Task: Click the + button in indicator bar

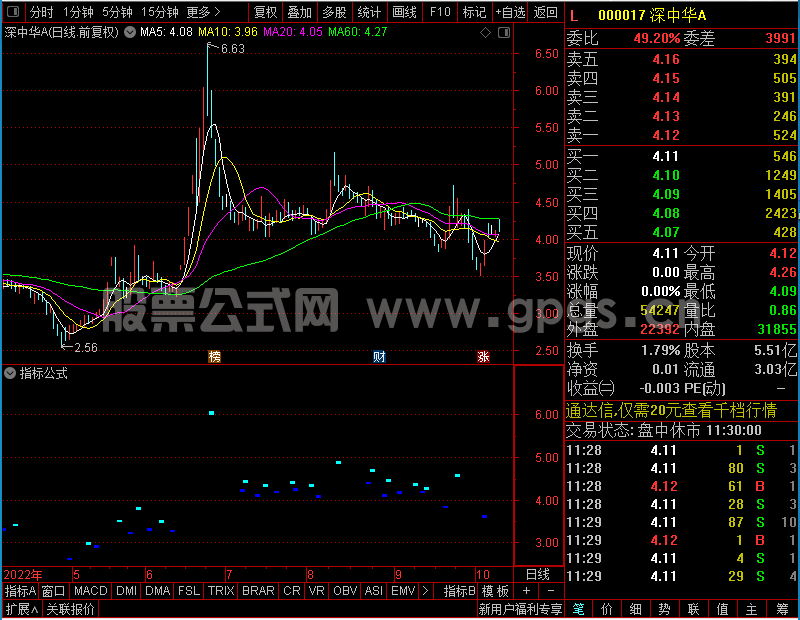Action: coord(527,591)
